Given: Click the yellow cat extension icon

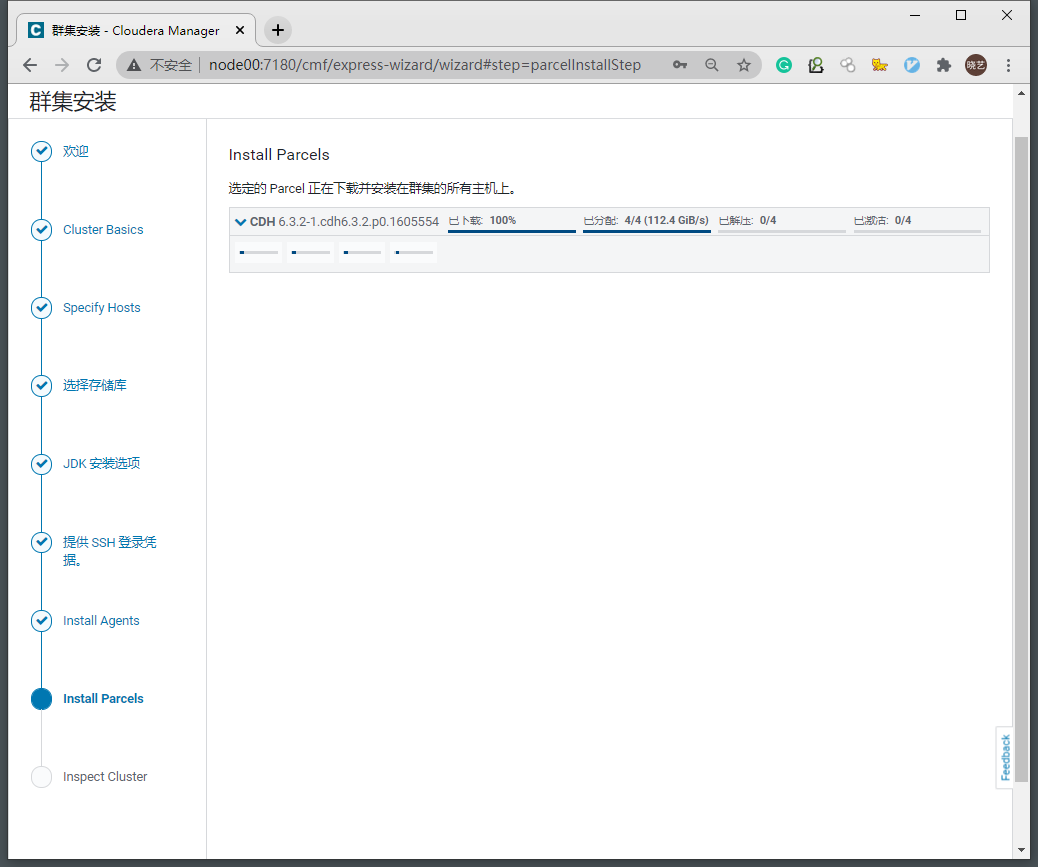Looking at the screenshot, I should 880,65.
